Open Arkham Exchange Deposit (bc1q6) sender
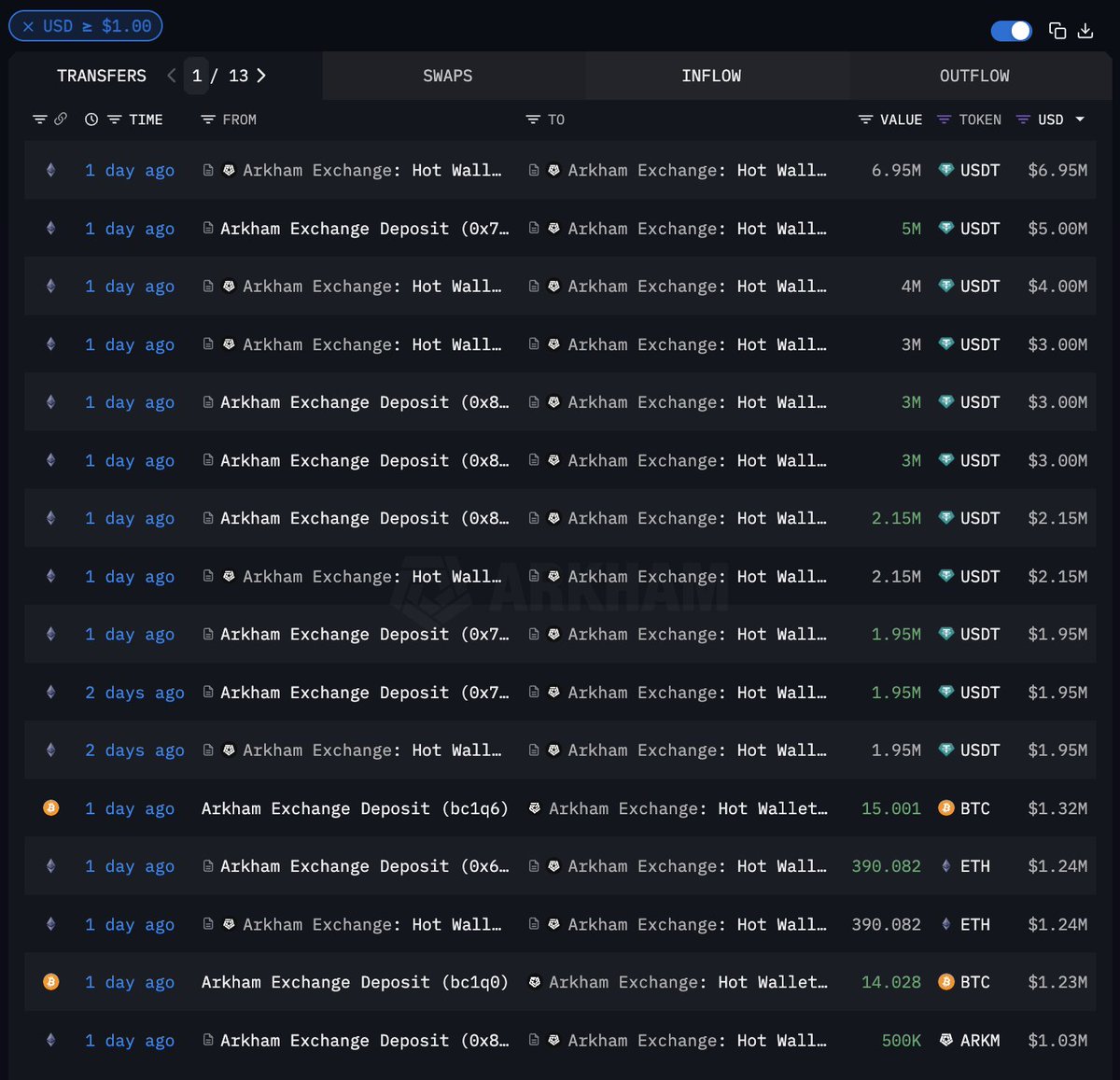Image resolution: width=1120 pixels, height=1080 pixels. point(355,808)
